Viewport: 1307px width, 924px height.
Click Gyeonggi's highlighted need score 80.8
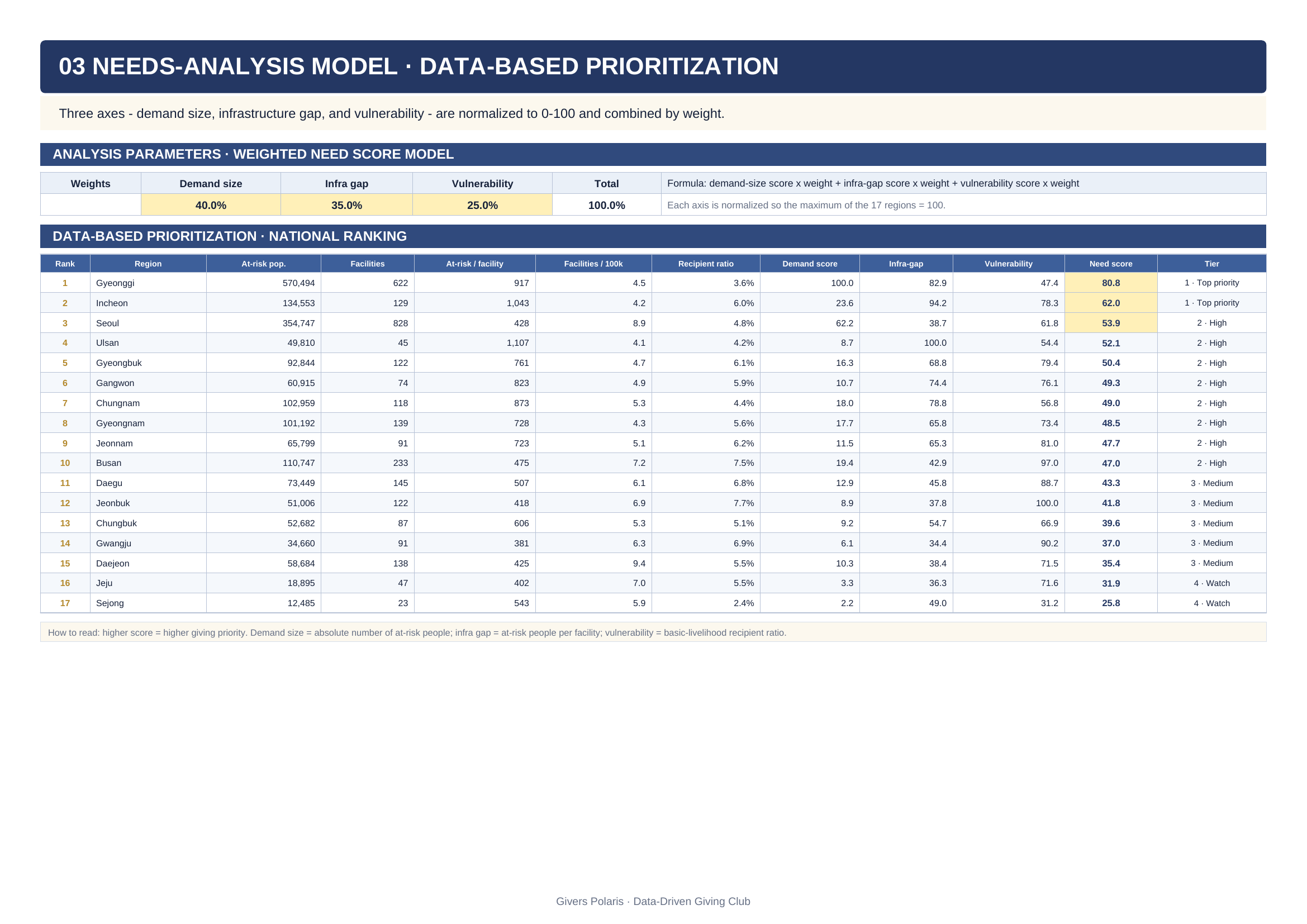click(1111, 283)
